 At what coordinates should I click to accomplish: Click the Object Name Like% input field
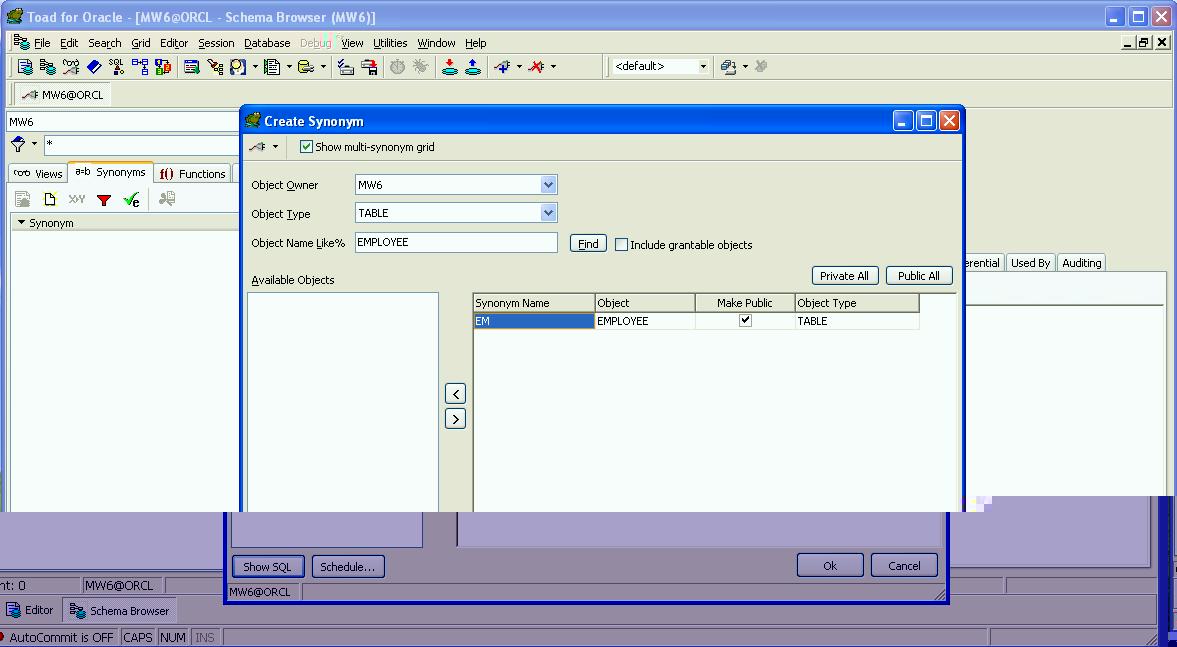[x=455, y=241]
